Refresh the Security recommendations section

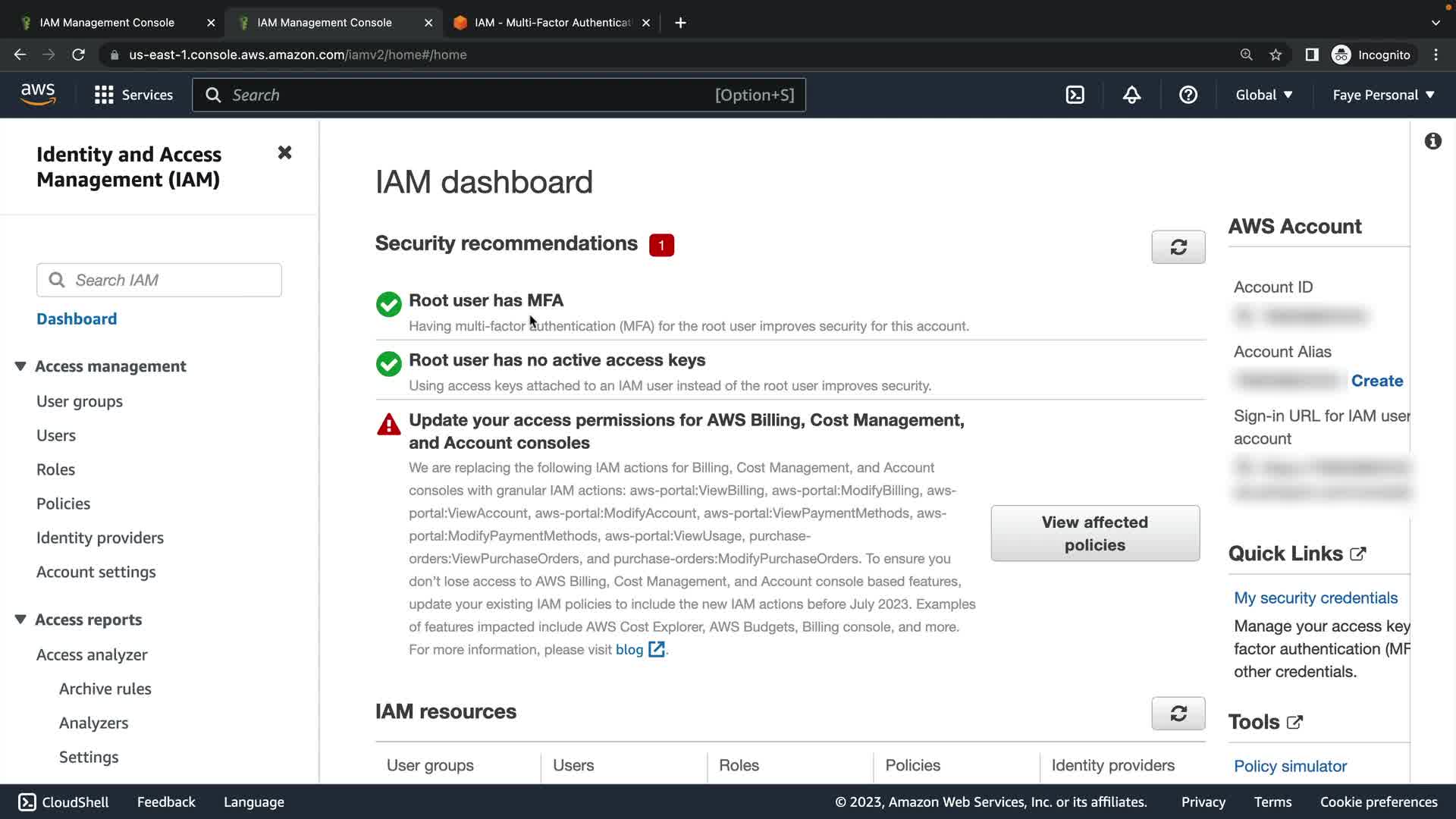(x=1178, y=247)
